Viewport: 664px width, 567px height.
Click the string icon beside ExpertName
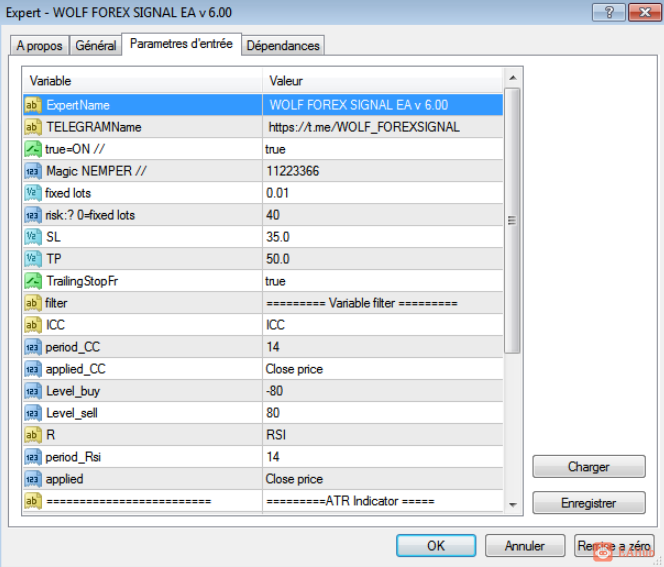tap(33, 105)
